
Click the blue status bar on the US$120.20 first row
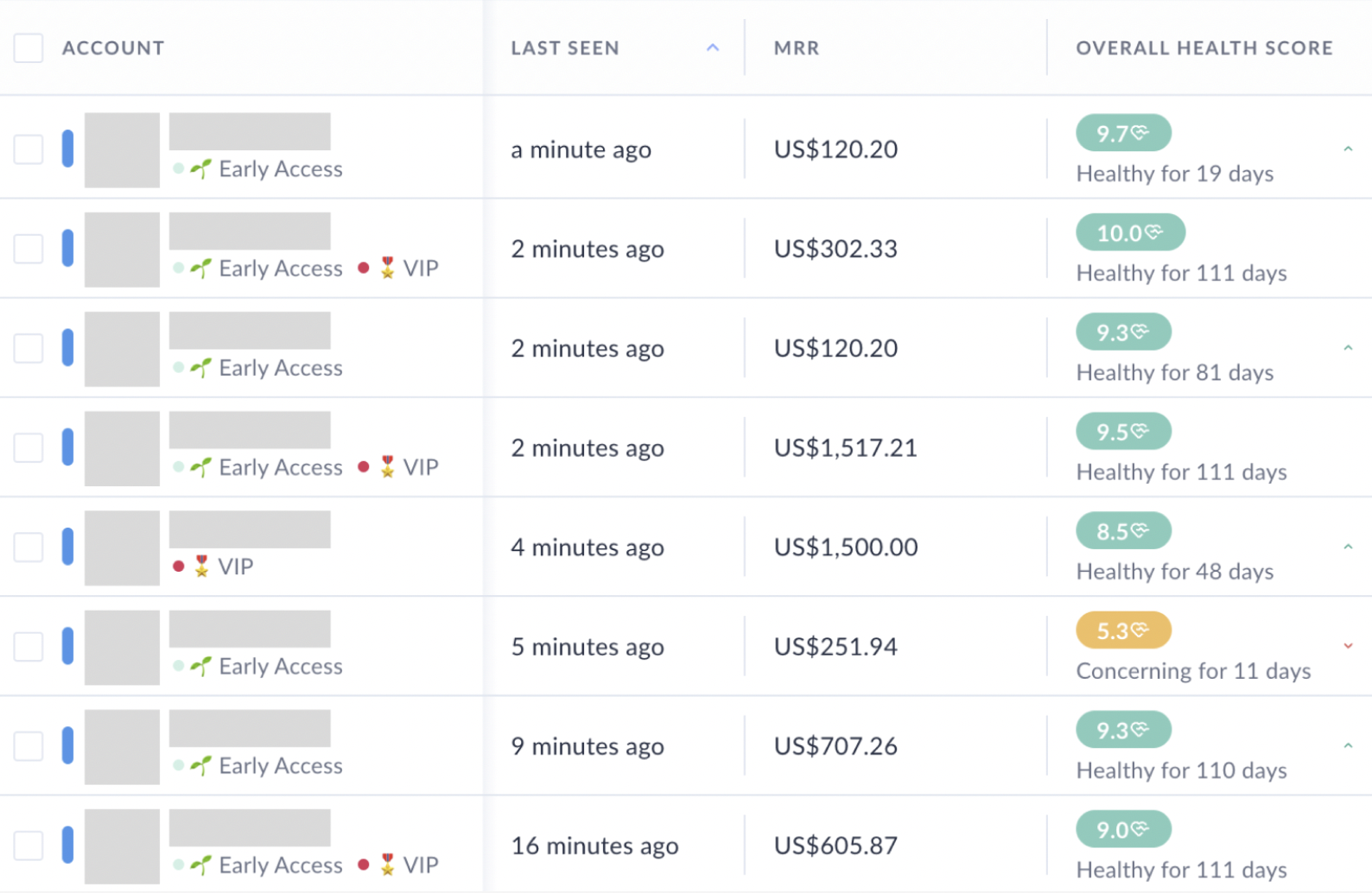coord(67,149)
